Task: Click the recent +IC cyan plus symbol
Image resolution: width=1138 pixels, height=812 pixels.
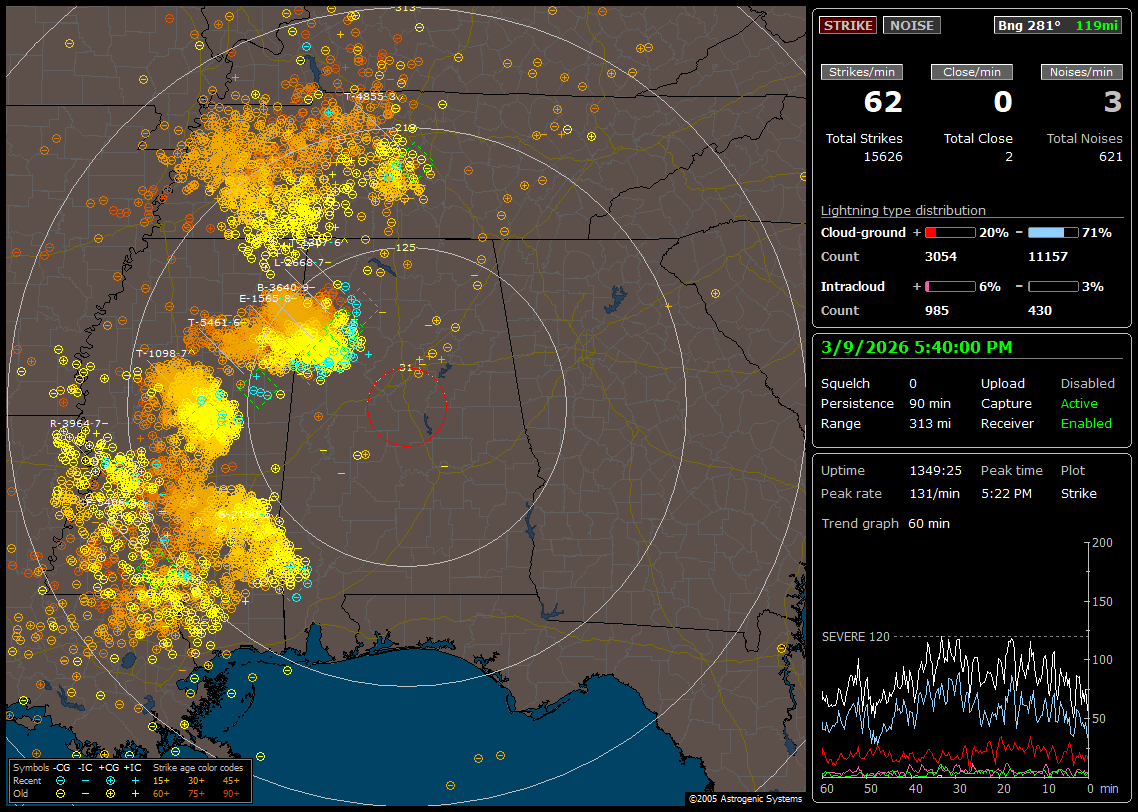Action: tap(135, 780)
